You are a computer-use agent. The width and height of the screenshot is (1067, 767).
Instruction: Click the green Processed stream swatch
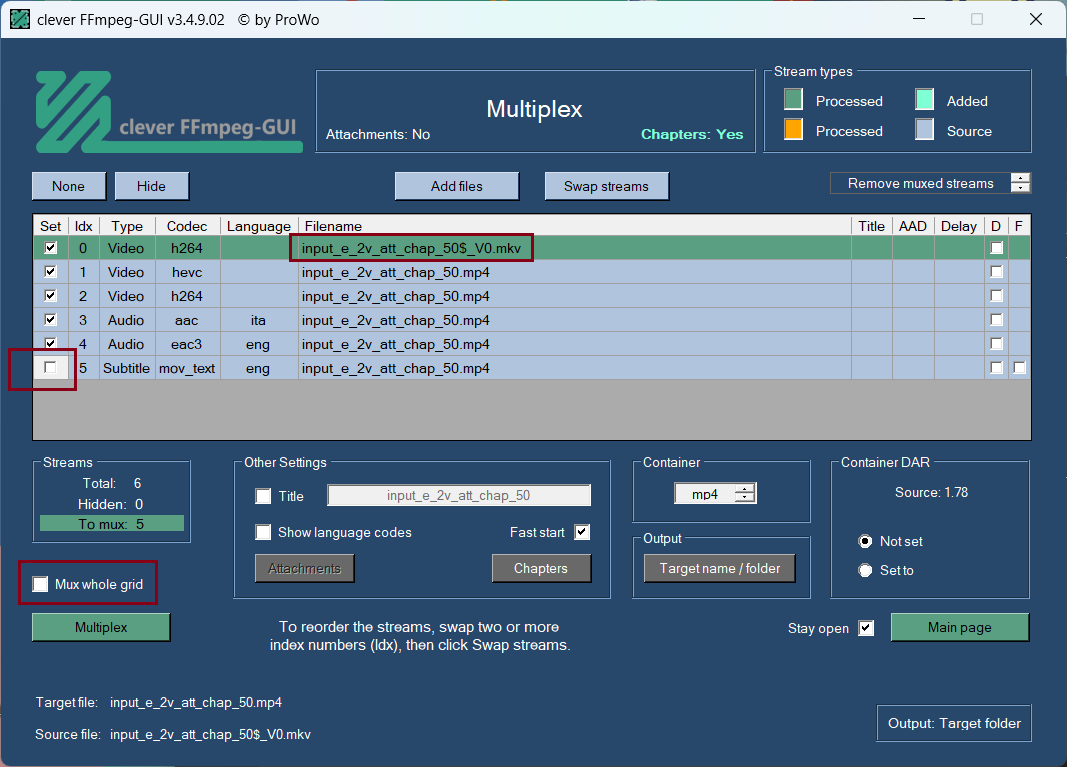coord(793,100)
